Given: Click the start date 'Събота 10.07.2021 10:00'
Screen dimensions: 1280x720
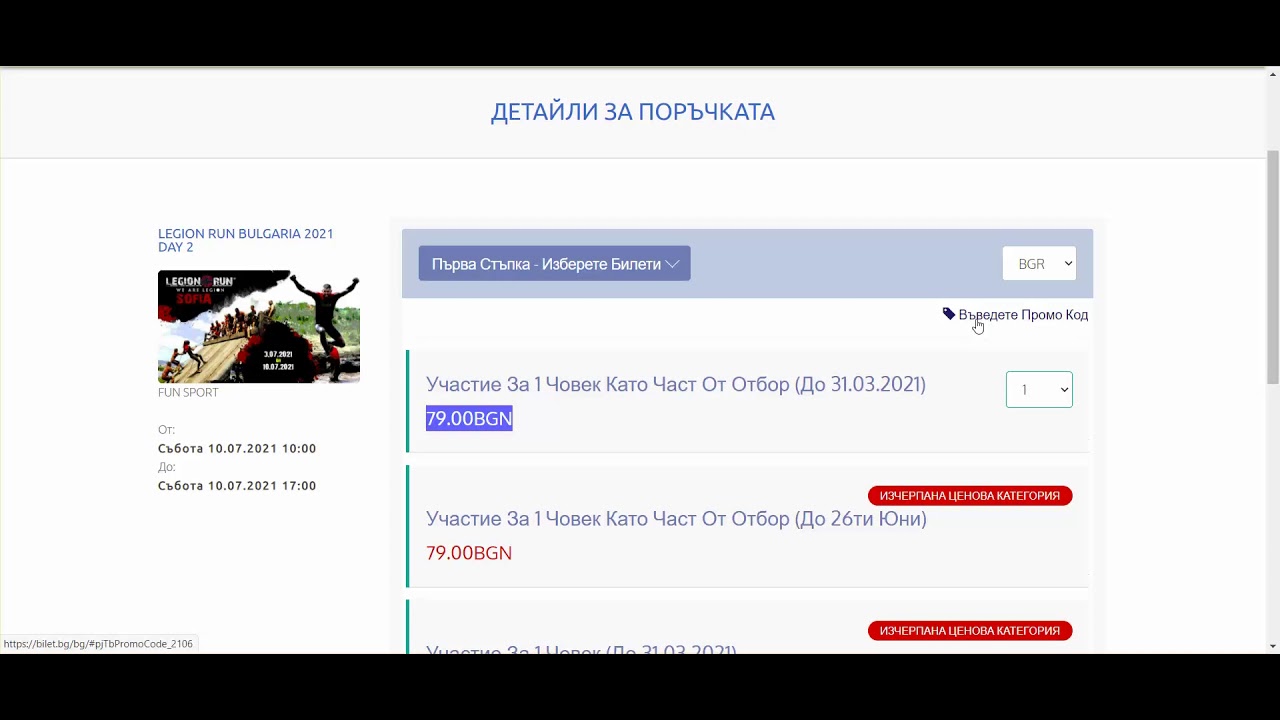Looking at the screenshot, I should coord(237,448).
